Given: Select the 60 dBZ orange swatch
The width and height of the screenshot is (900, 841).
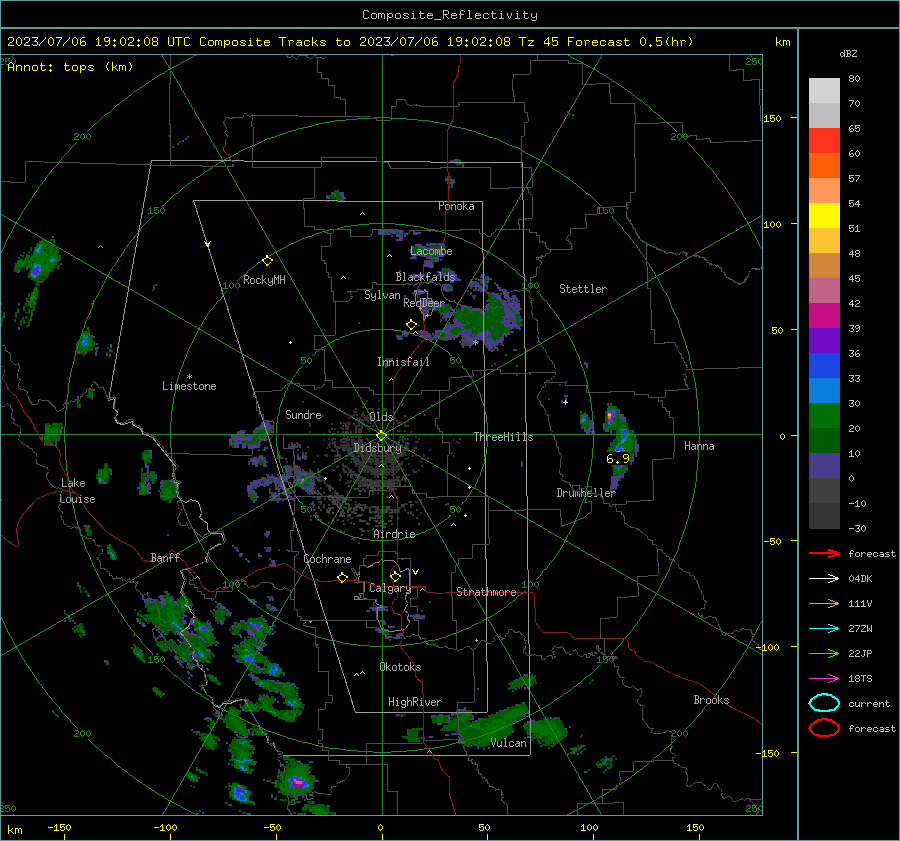Looking at the screenshot, I should (824, 165).
